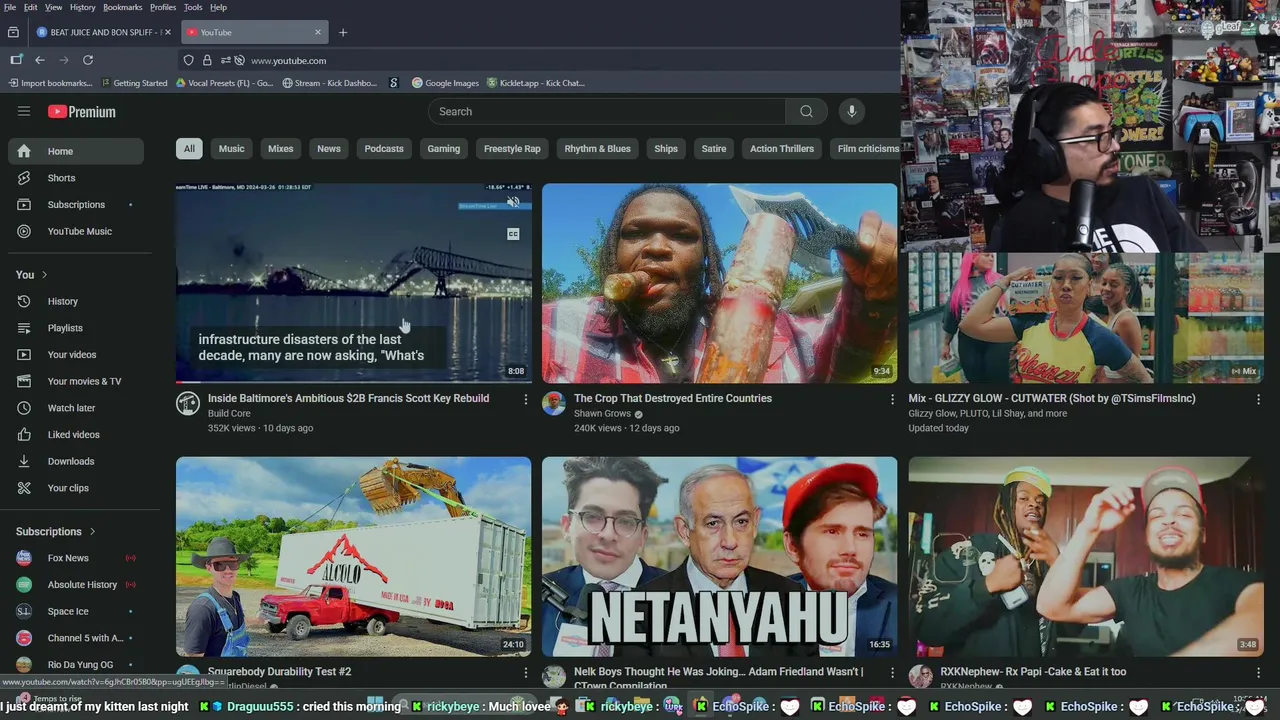
Task: Open YouTube Music in the sidebar
Action: click(76, 231)
